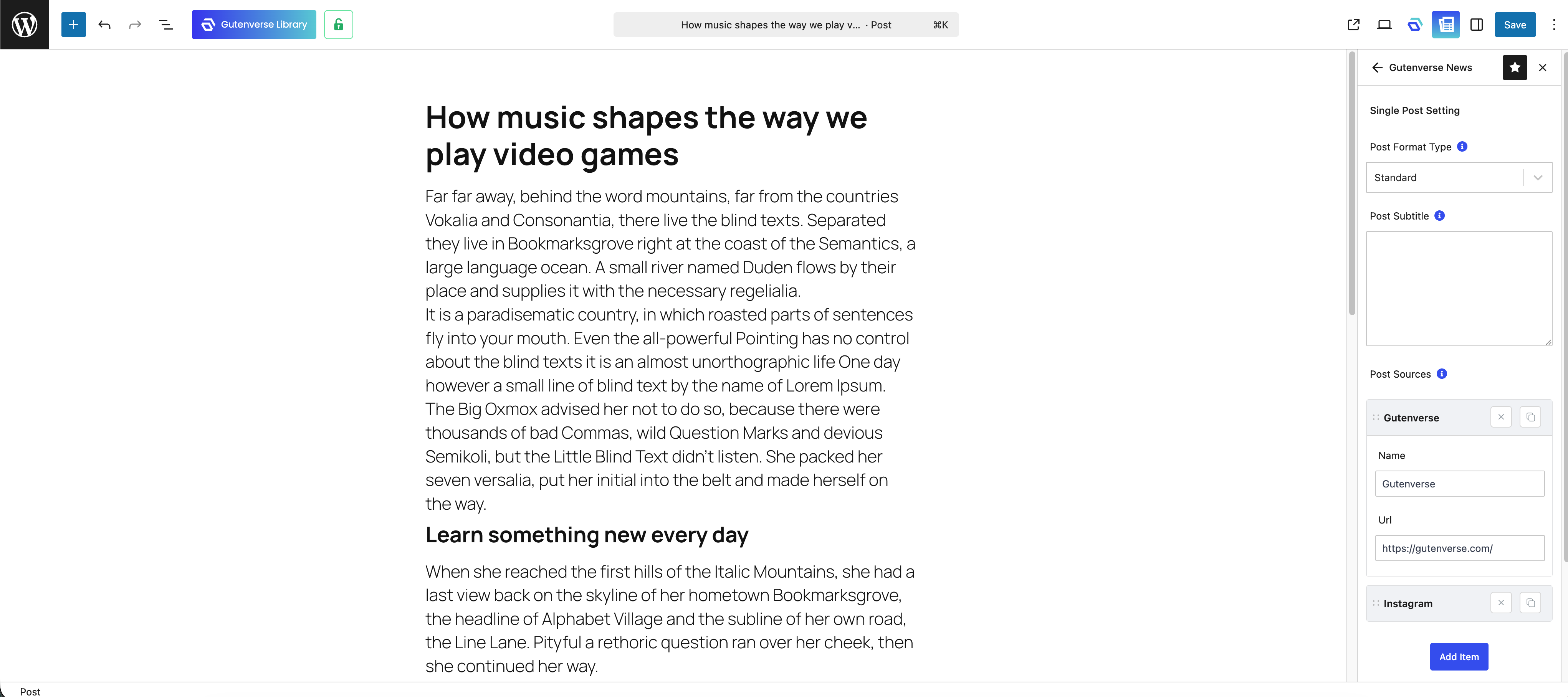Undo the last change
This screenshot has height=697, width=1568.
[x=105, y=24]
